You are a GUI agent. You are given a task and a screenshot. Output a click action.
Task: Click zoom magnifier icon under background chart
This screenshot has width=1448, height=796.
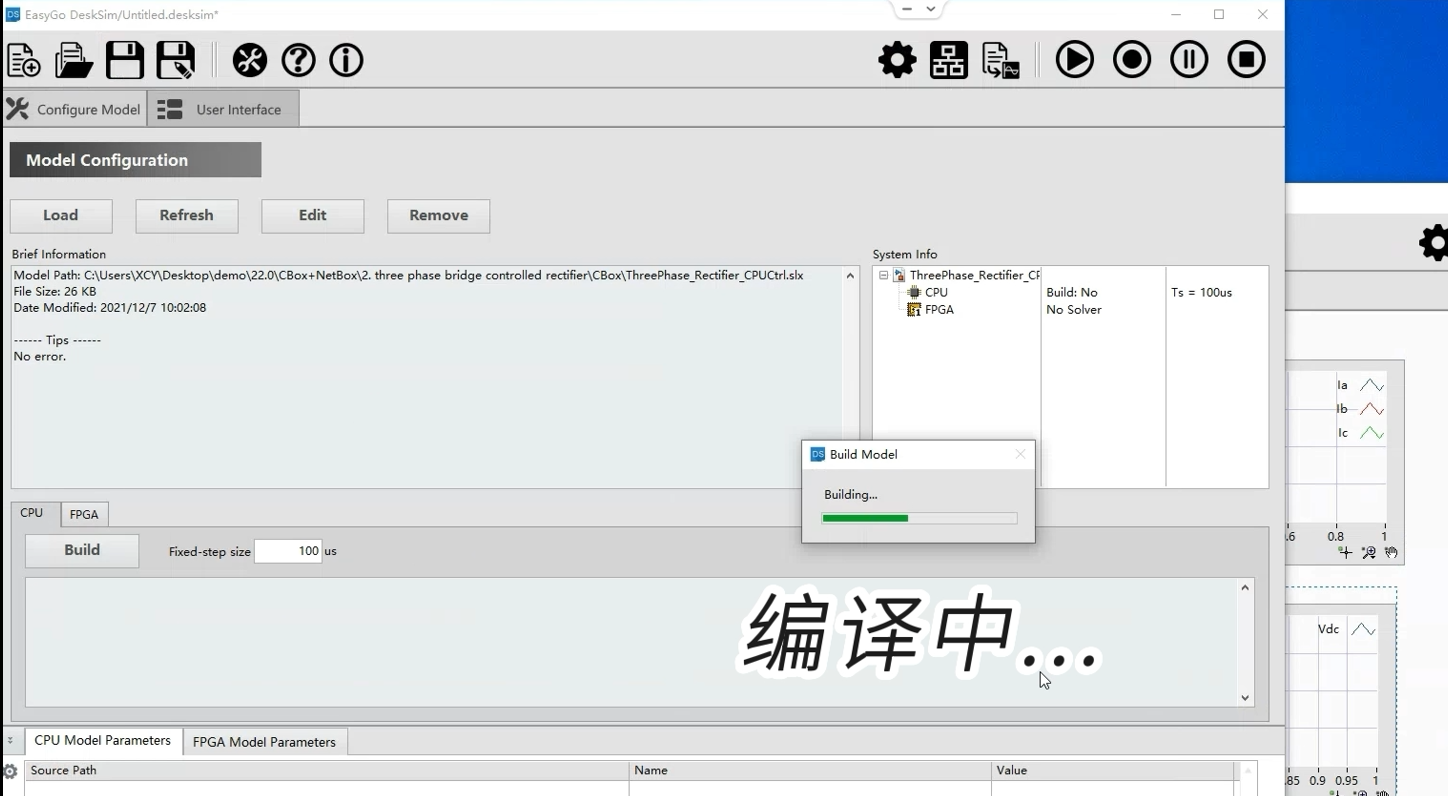[1368, 552]
